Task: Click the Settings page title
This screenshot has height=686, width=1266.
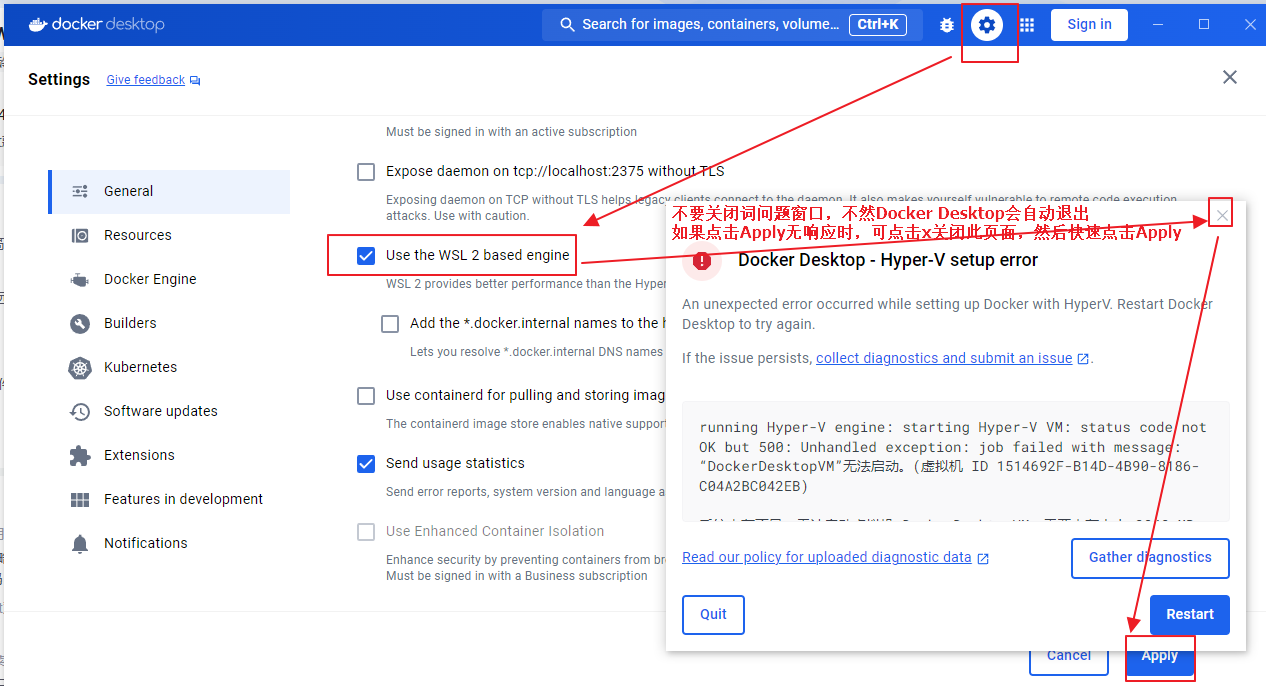Action: (59, 79)
